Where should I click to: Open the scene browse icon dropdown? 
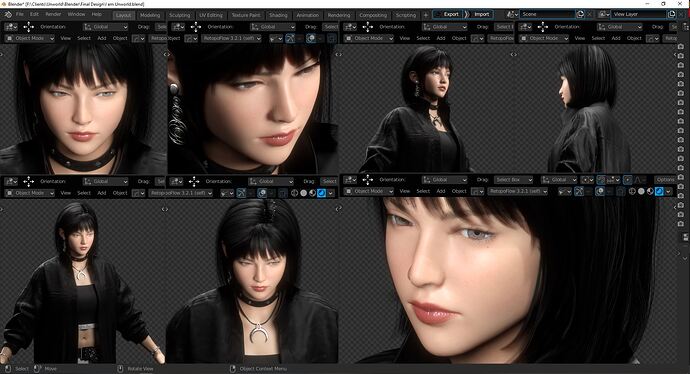pos(512,14)
